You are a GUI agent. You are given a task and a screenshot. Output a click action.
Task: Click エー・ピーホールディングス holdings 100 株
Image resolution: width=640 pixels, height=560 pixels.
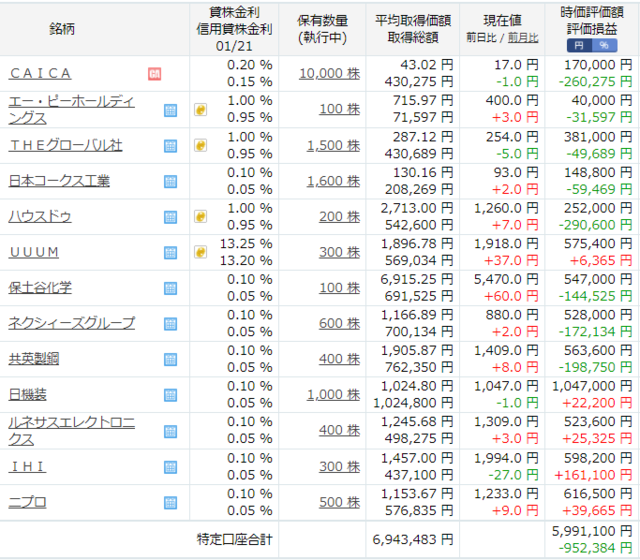click(x=340, y=109)
